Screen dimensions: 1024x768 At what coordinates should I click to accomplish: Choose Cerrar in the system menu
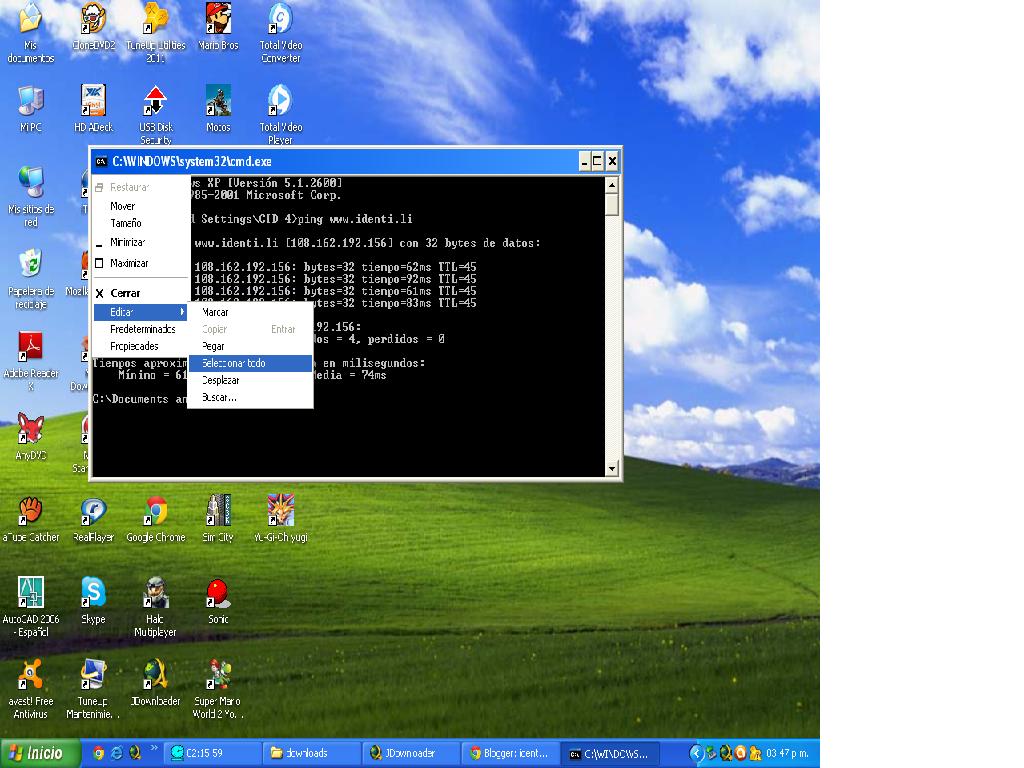pyautogui.click(x=141, y=293)
